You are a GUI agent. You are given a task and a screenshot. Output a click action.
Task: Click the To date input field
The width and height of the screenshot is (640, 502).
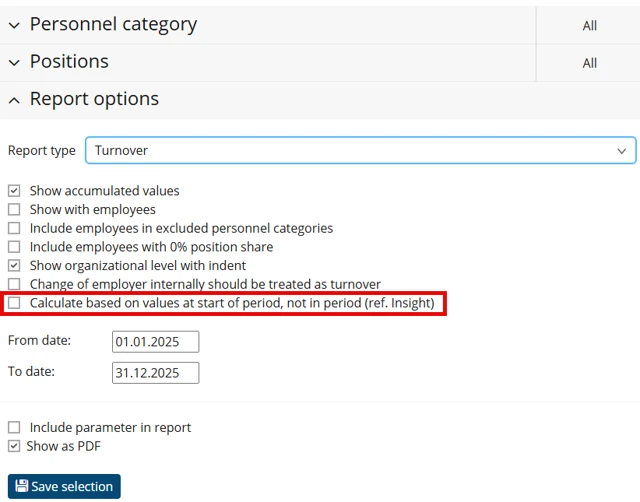click(155, 373)
